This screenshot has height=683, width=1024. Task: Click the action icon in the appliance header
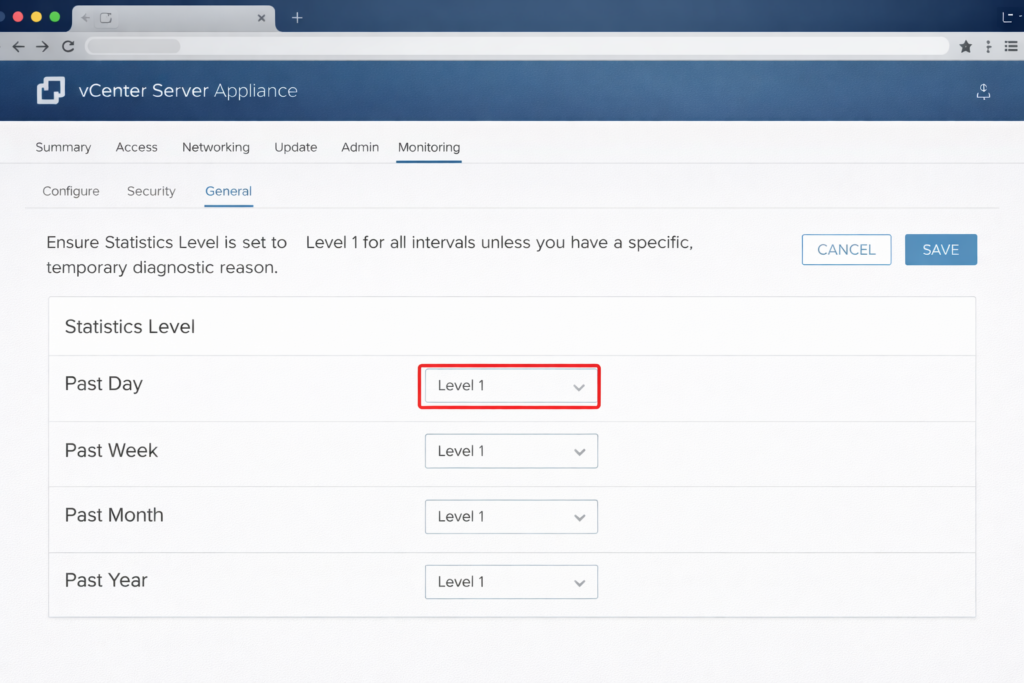coord(983,91)
